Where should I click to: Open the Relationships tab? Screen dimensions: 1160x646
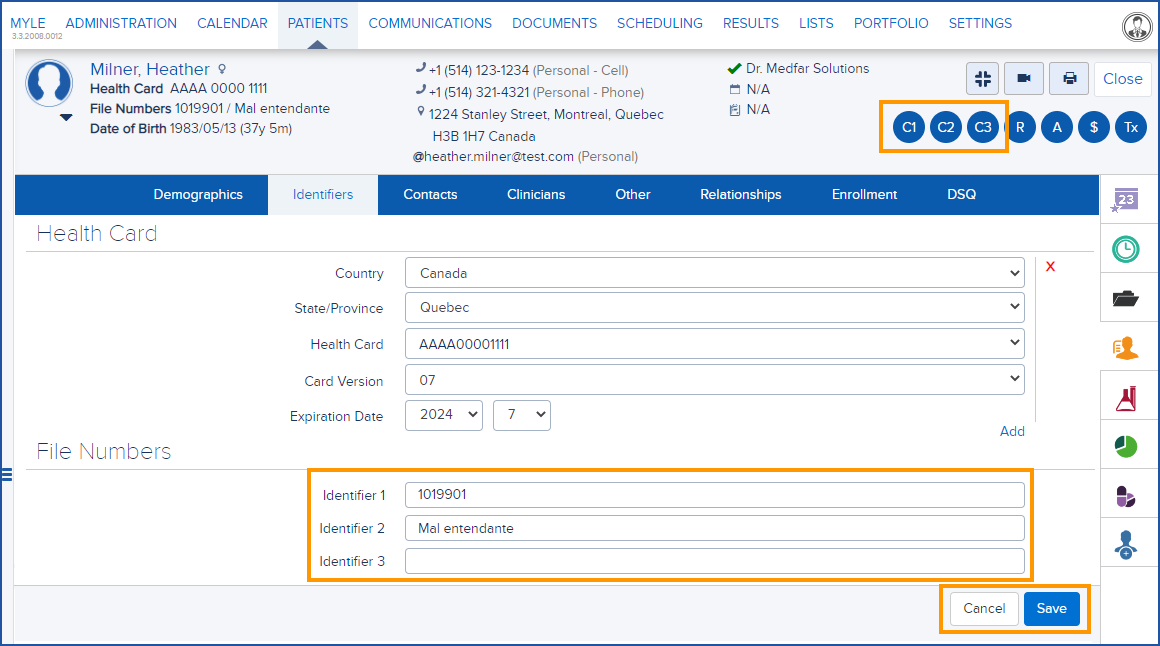click(740, 194)
